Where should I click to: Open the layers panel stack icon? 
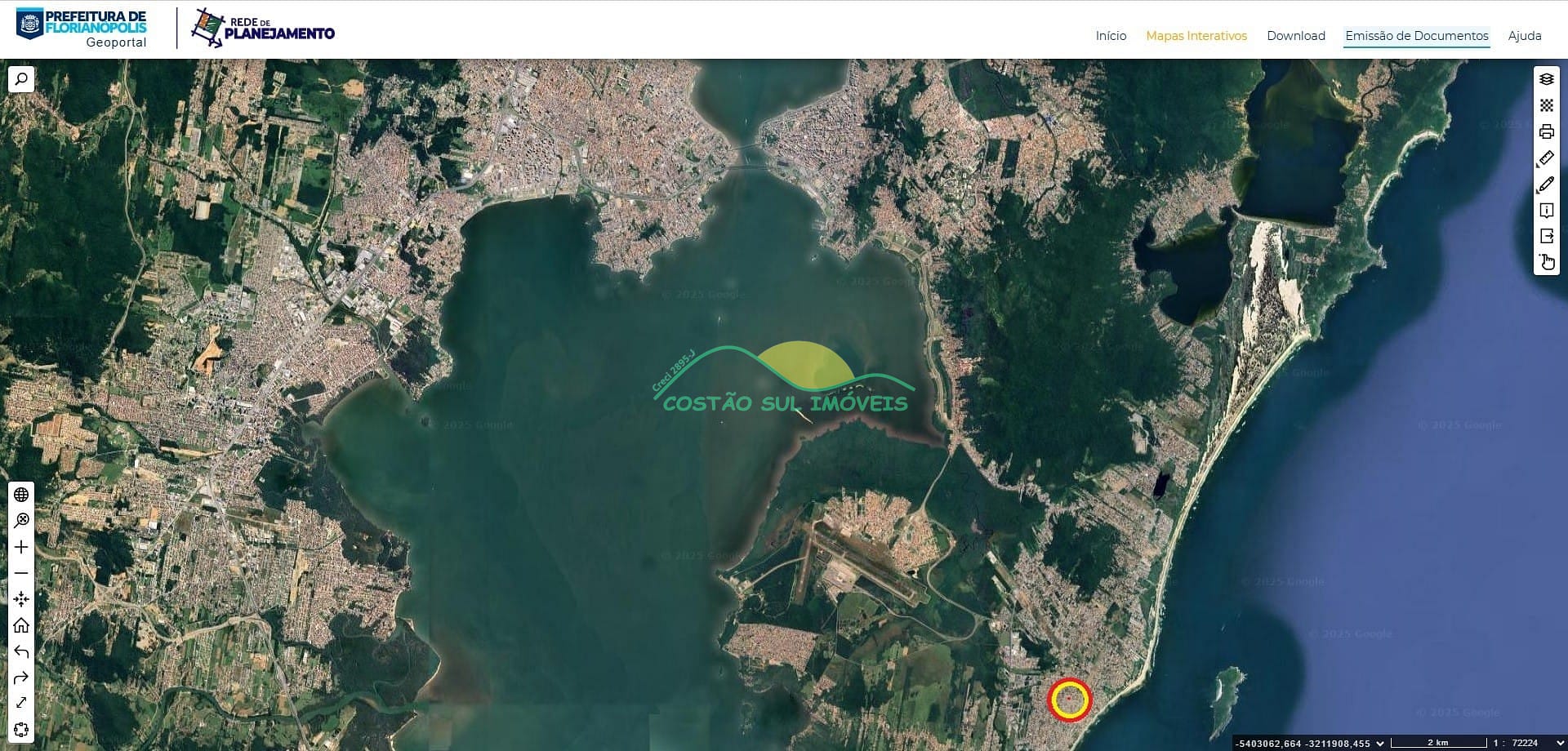tap(1547, 79)
